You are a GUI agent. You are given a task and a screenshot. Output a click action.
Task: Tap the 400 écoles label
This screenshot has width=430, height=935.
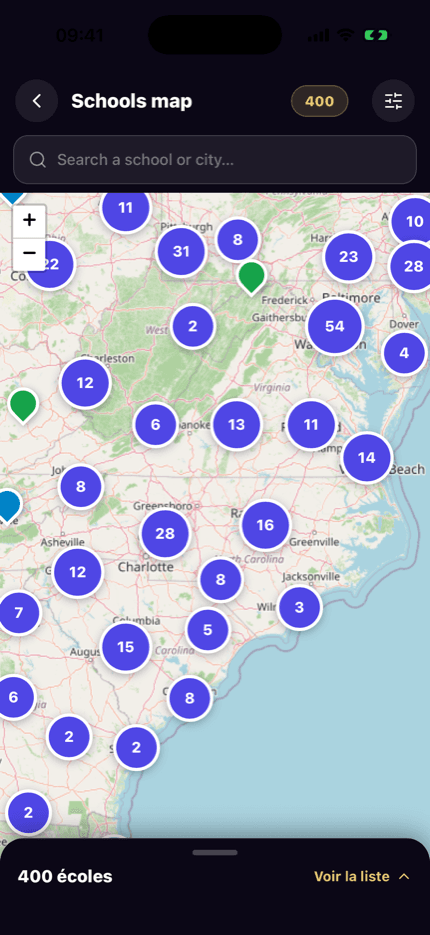coord(65,876)
